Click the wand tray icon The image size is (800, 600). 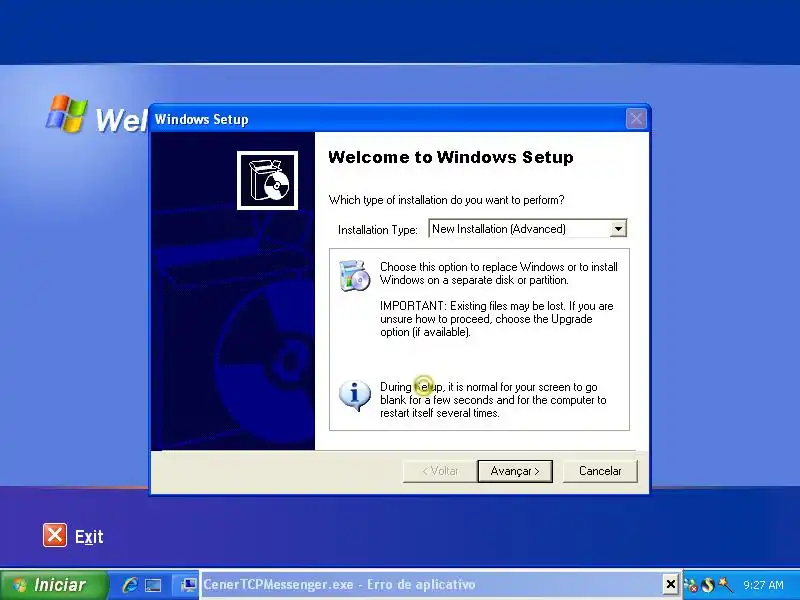pos(724,584)
